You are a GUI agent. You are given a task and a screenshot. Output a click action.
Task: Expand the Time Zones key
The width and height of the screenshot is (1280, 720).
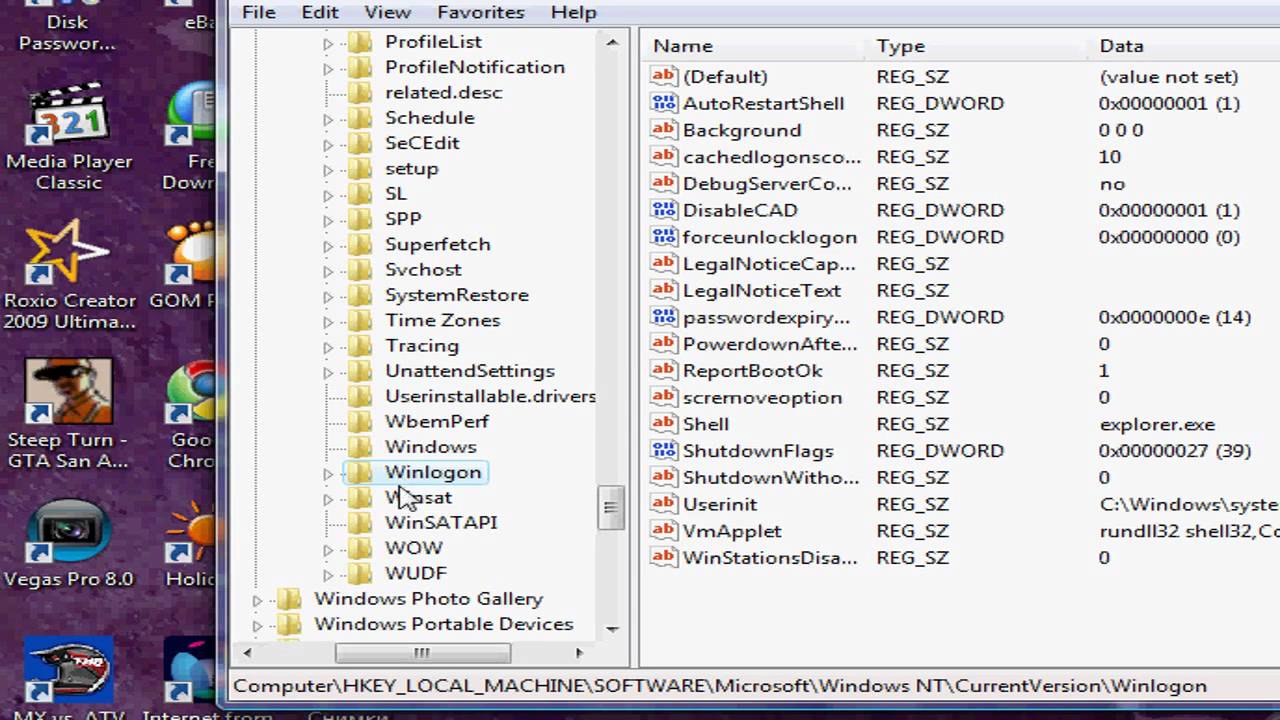coord(328,321)
